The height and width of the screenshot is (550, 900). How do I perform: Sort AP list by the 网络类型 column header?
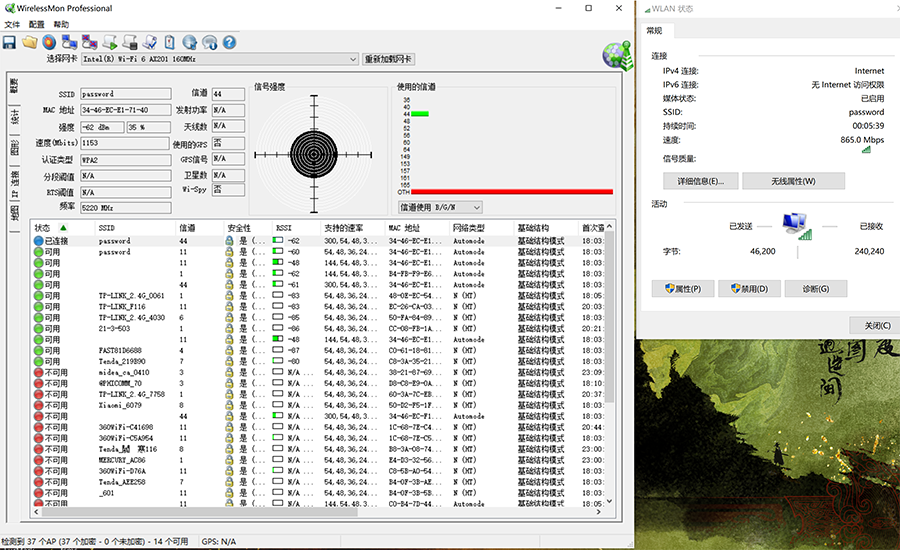point(481,227)
